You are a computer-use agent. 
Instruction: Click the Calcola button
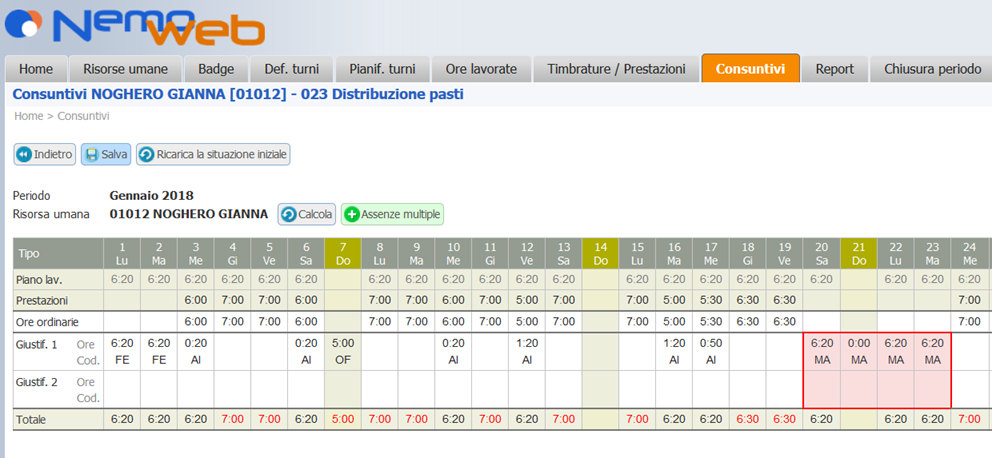tap(307, 214)
